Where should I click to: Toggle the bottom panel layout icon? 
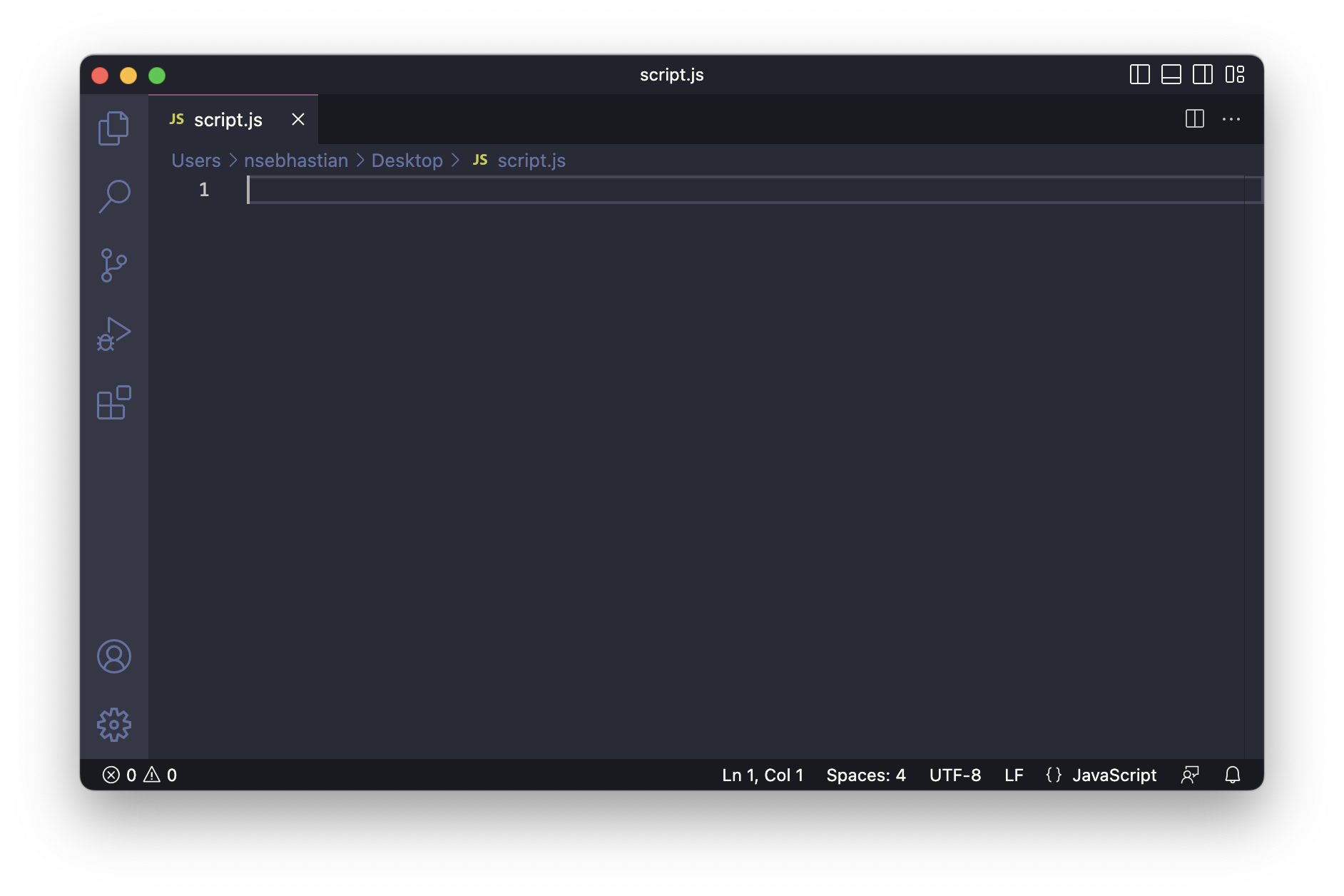[x=1171, y=74]
